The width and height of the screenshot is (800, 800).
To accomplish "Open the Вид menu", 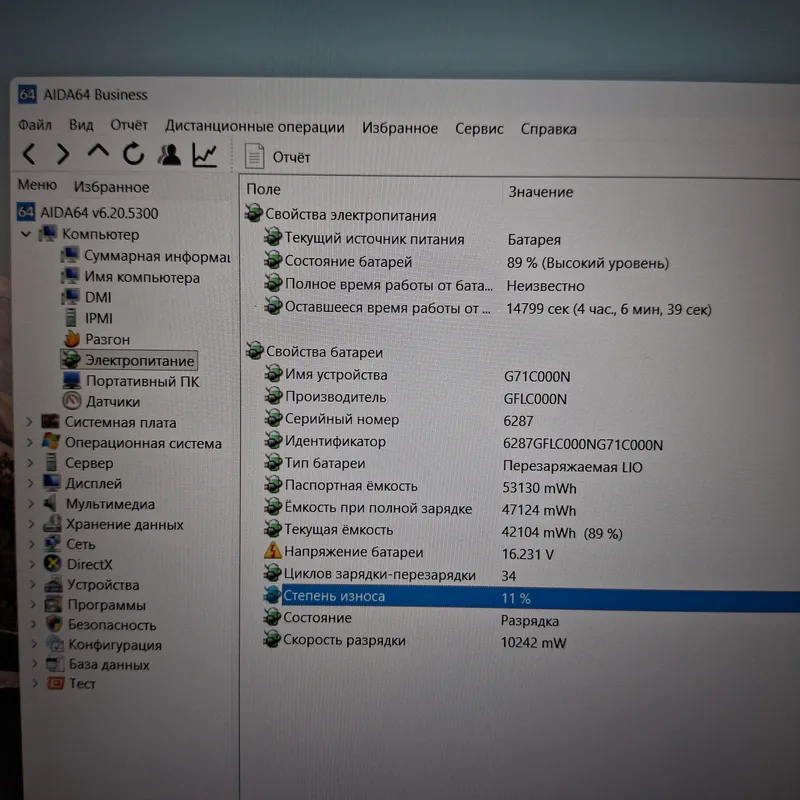I will (81, 125).
